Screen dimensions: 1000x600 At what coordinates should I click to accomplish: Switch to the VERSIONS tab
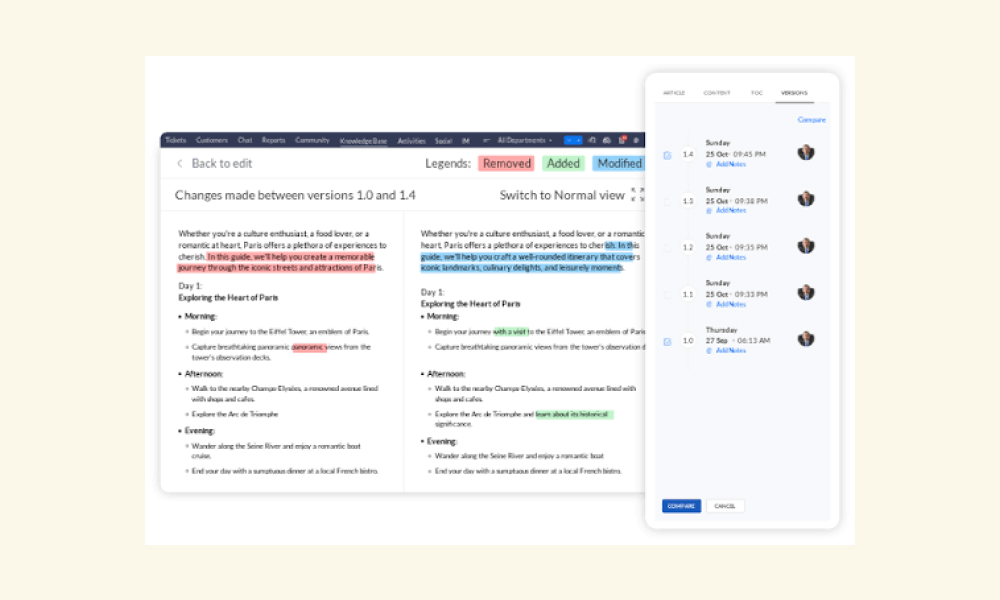(794, 93)
